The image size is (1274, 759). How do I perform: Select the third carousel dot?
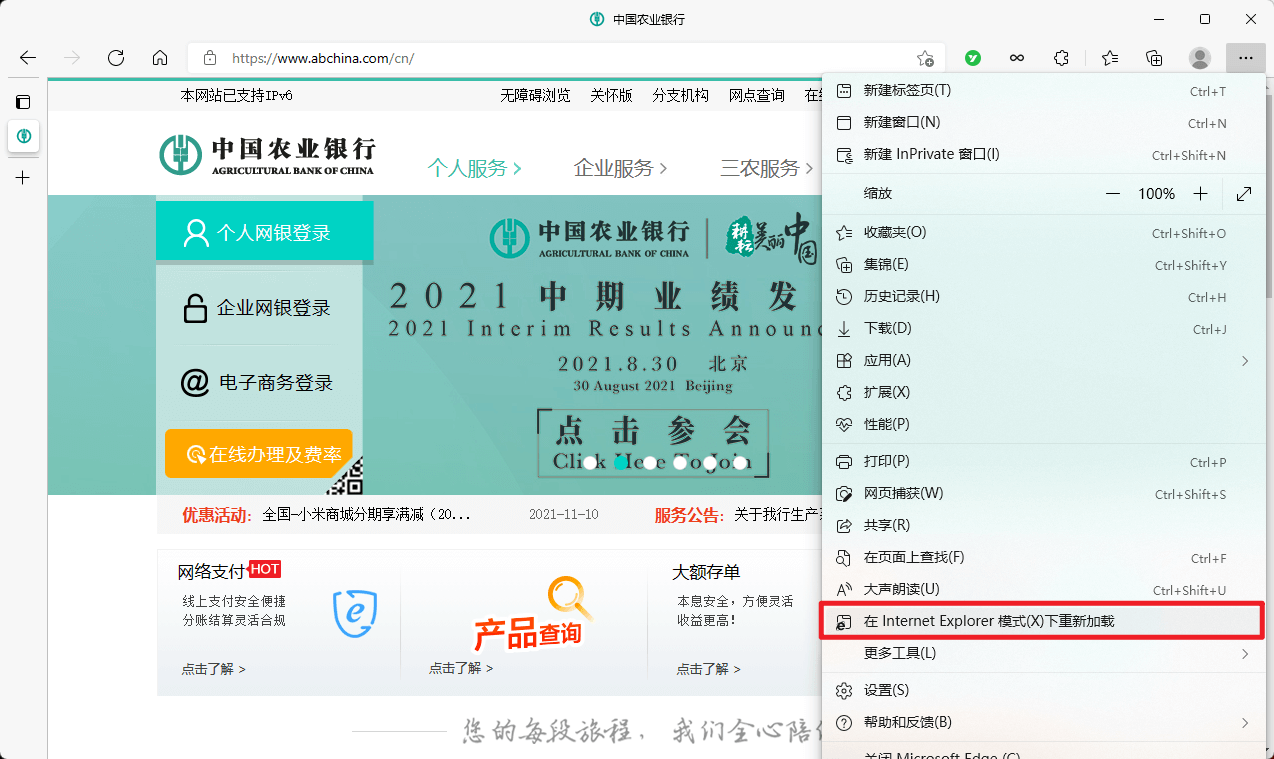650,462
